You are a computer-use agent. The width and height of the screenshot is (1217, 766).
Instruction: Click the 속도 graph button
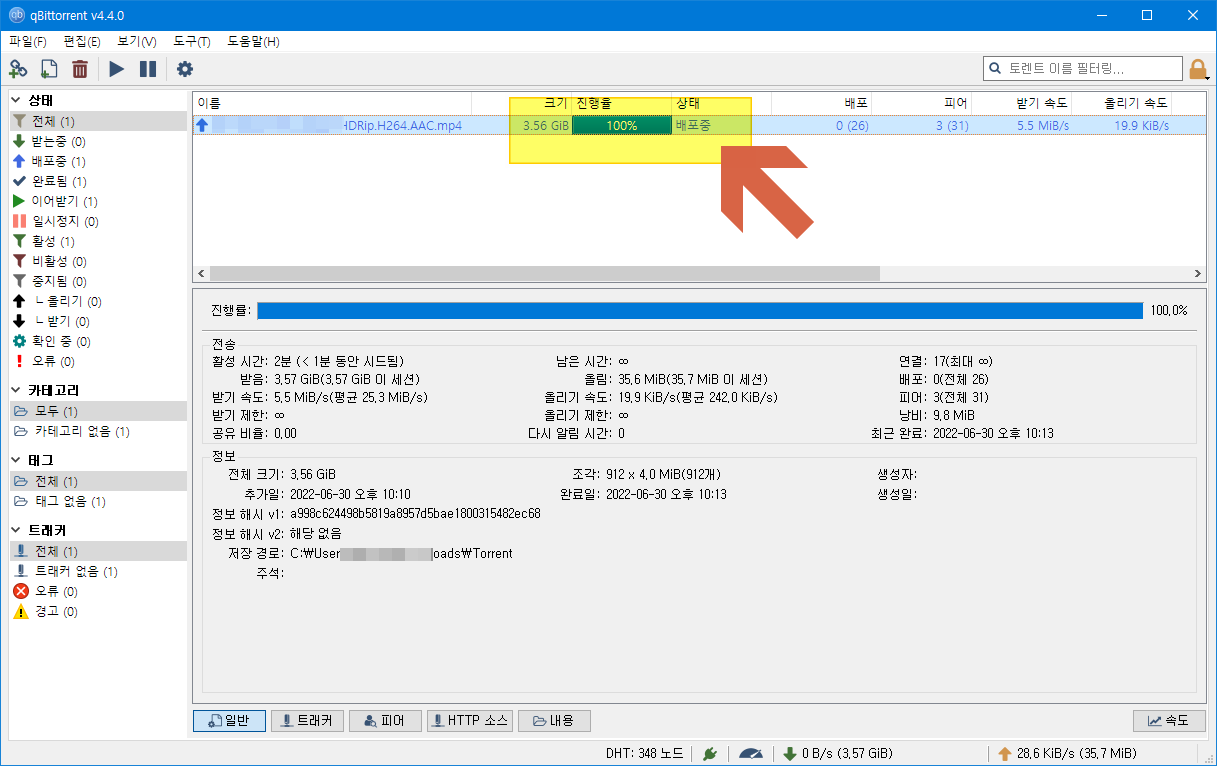1169,721
